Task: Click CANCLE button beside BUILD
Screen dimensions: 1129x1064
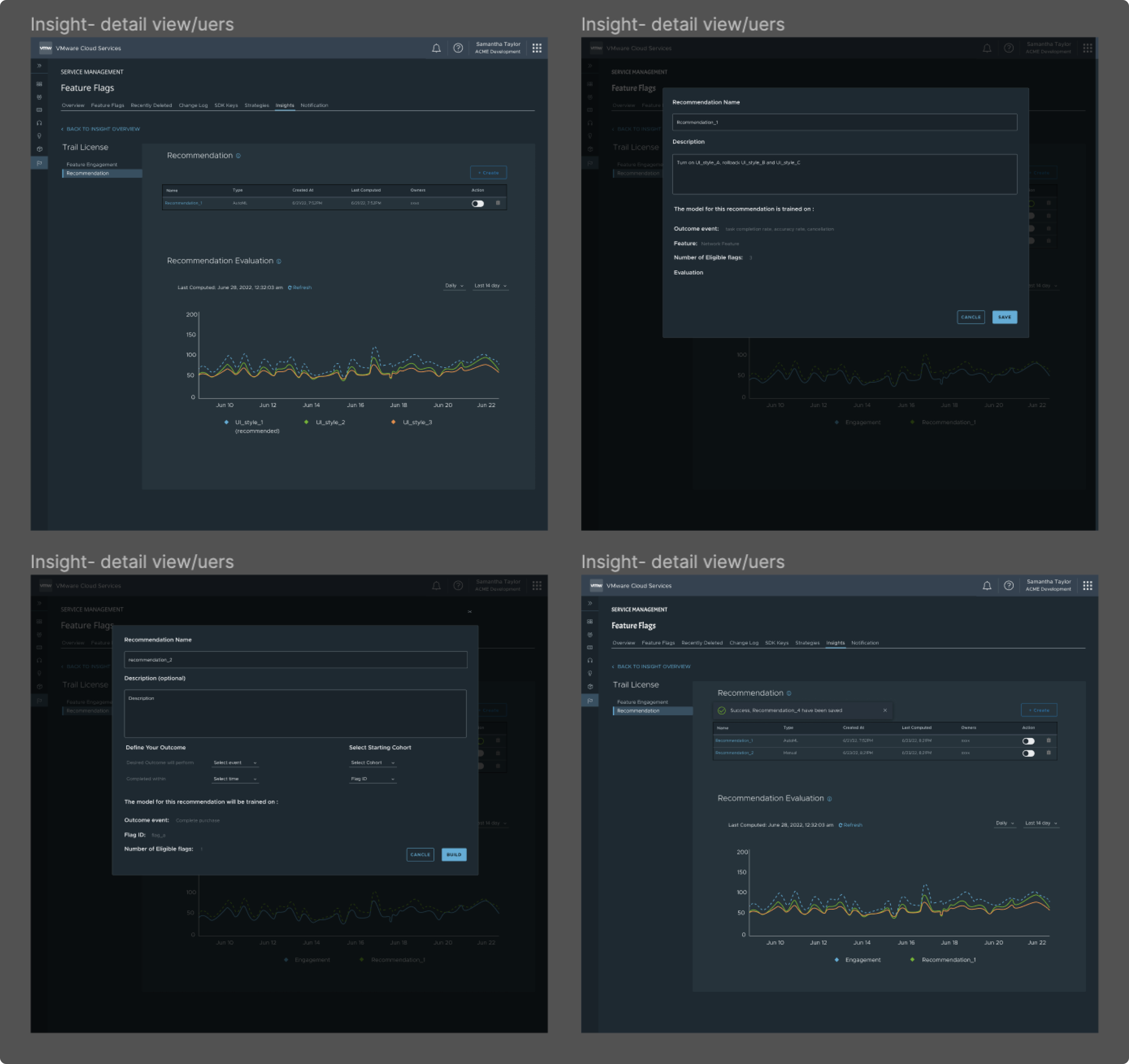Action: point(420,854)
